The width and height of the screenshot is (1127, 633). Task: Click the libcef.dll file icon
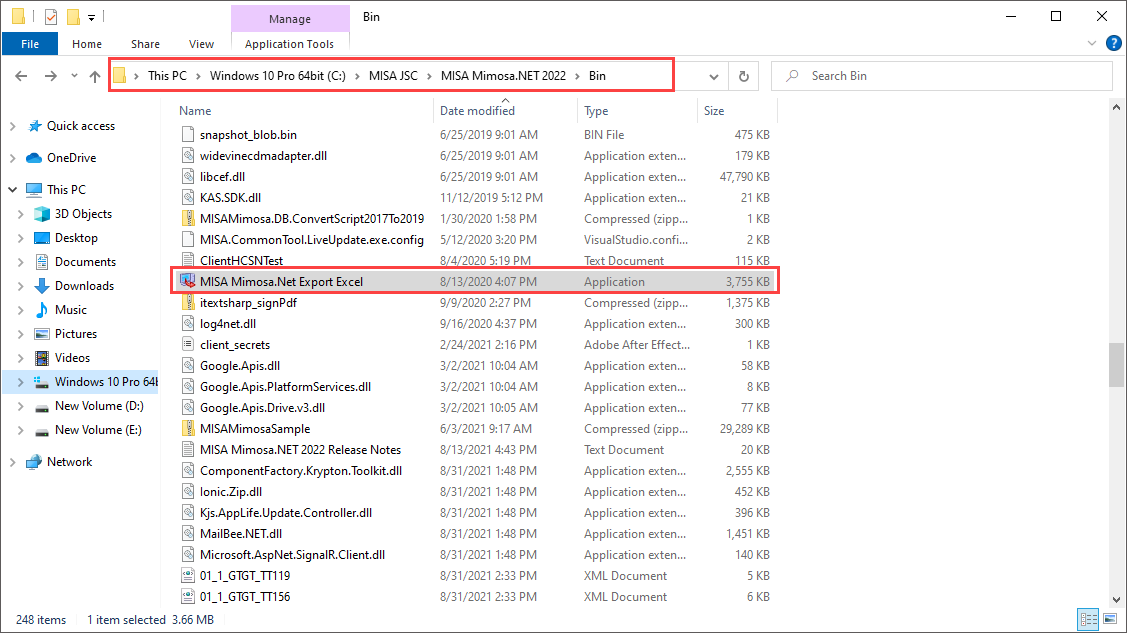click(188, 176)
